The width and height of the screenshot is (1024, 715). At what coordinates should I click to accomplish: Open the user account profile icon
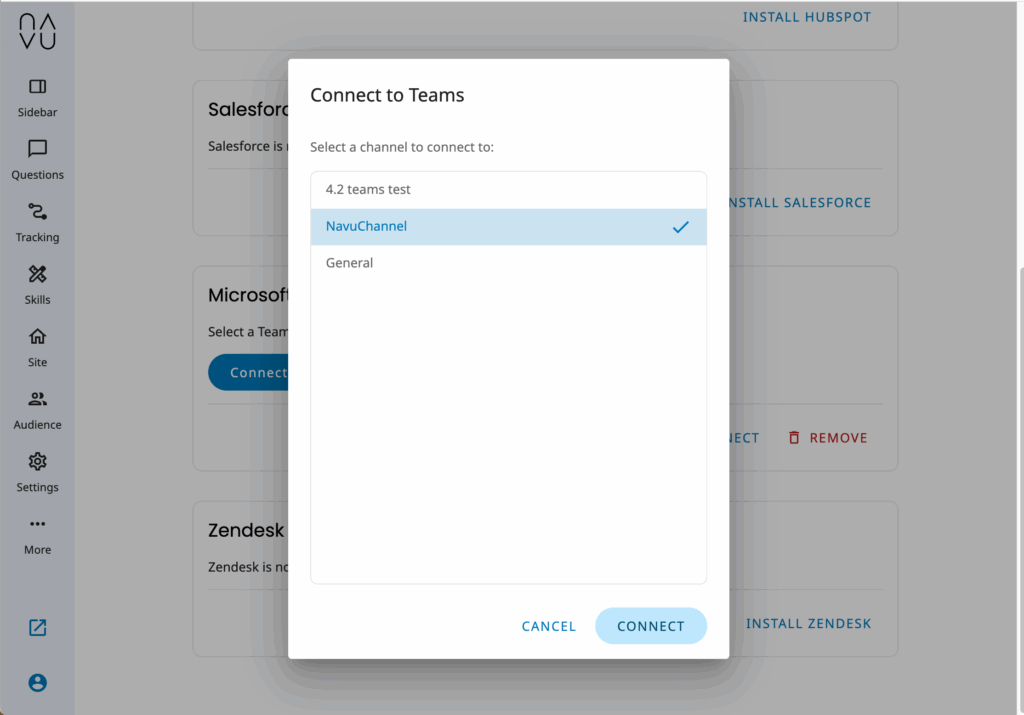[x=38, y=683]
